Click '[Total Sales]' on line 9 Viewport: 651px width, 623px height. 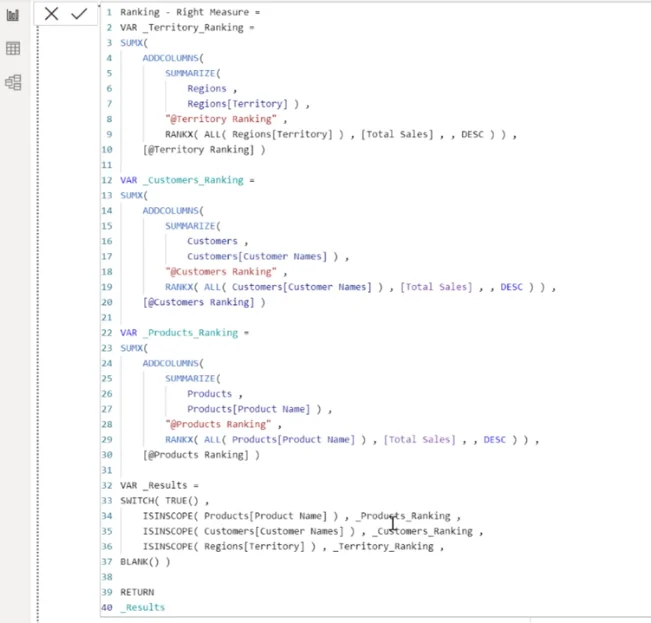coord(397,134)
